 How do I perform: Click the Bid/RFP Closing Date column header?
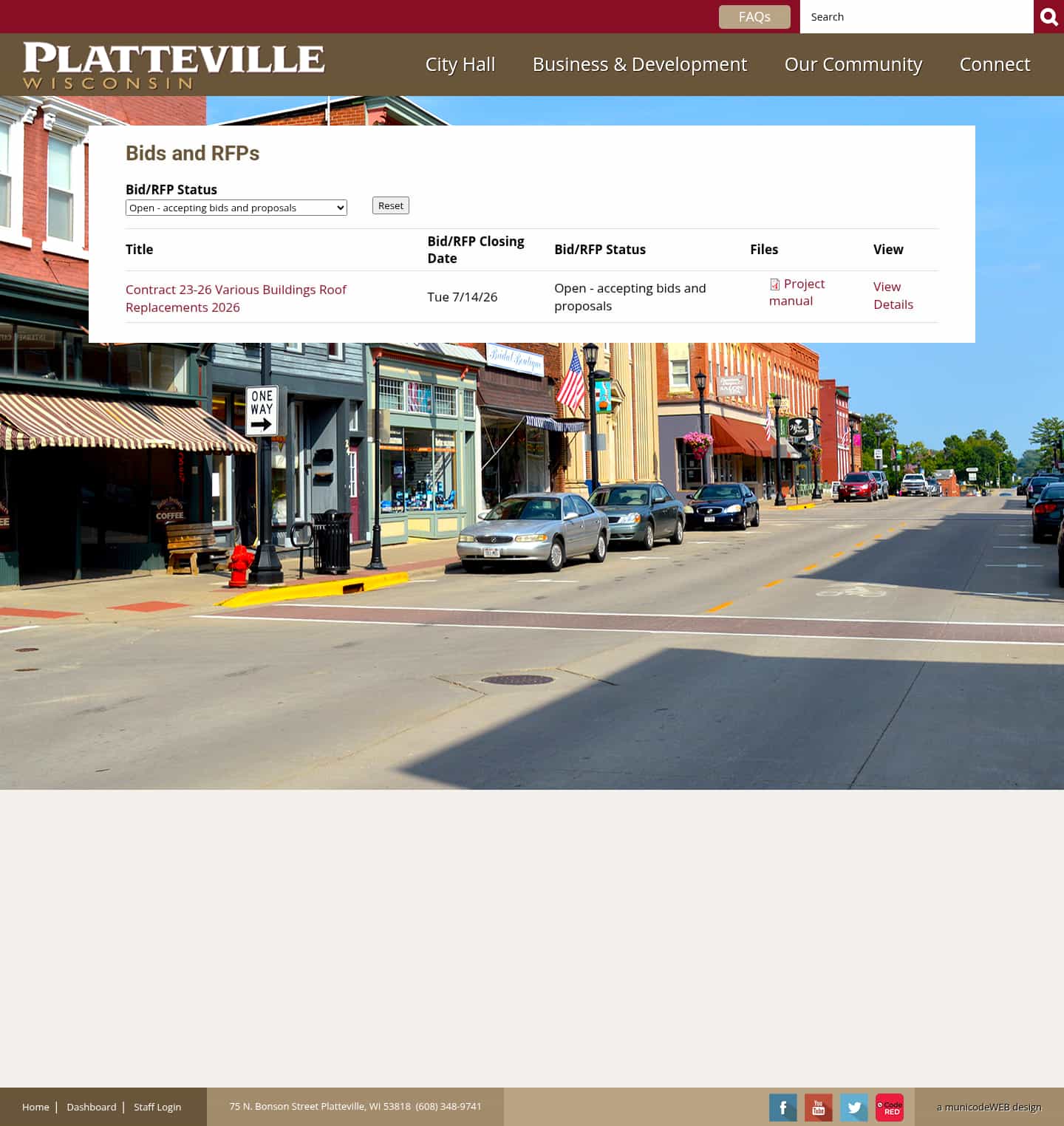pyautogui.click(x=476, y=250)
